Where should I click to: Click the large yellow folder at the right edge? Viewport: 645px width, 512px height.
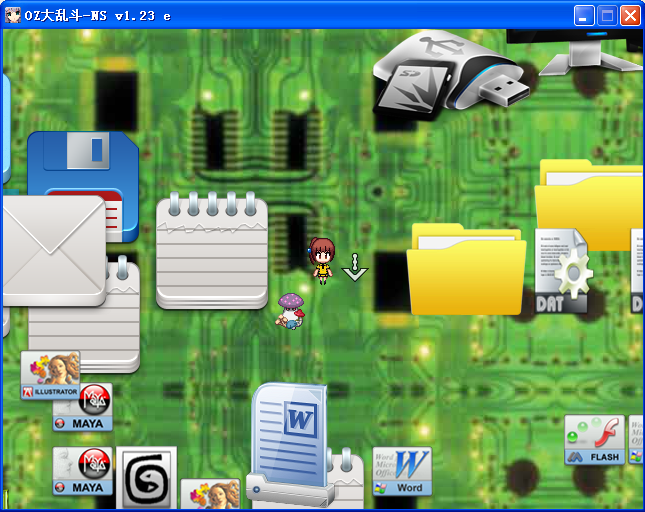click(x=589, y=205)
